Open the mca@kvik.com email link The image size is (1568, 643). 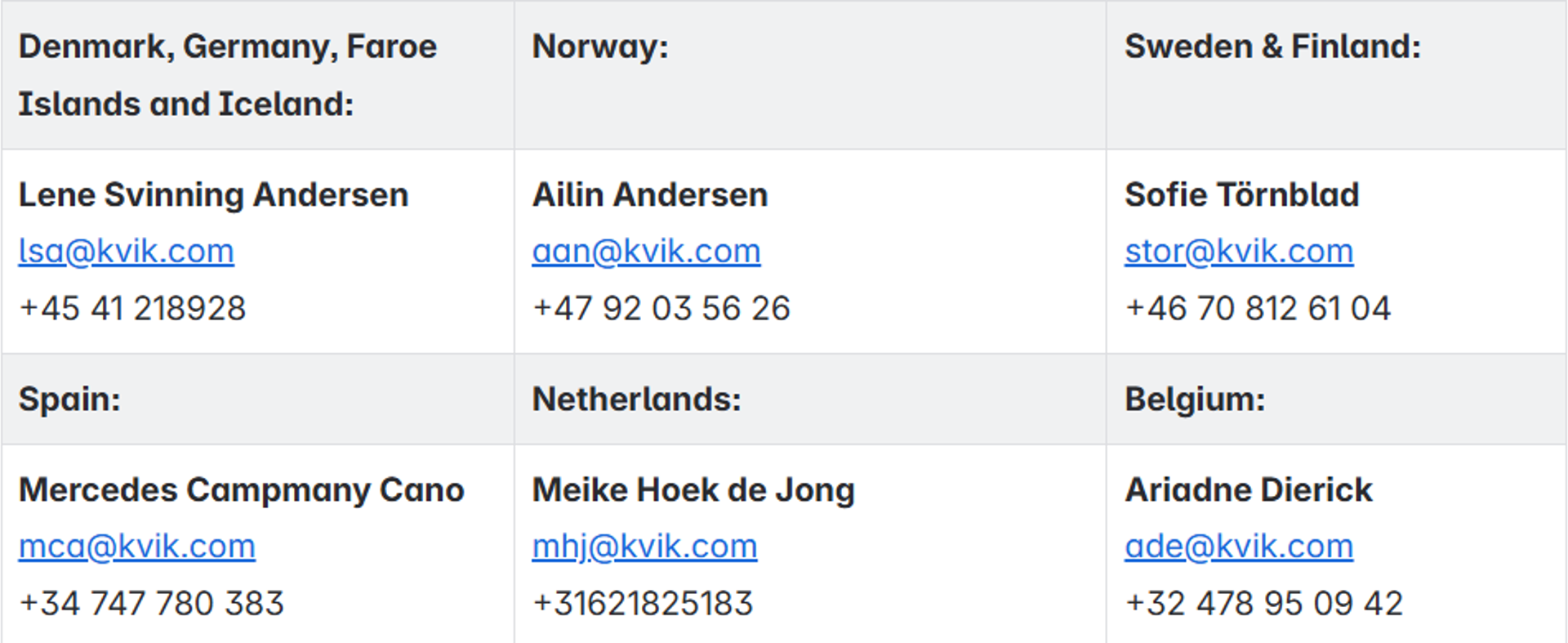pos(137,547)
